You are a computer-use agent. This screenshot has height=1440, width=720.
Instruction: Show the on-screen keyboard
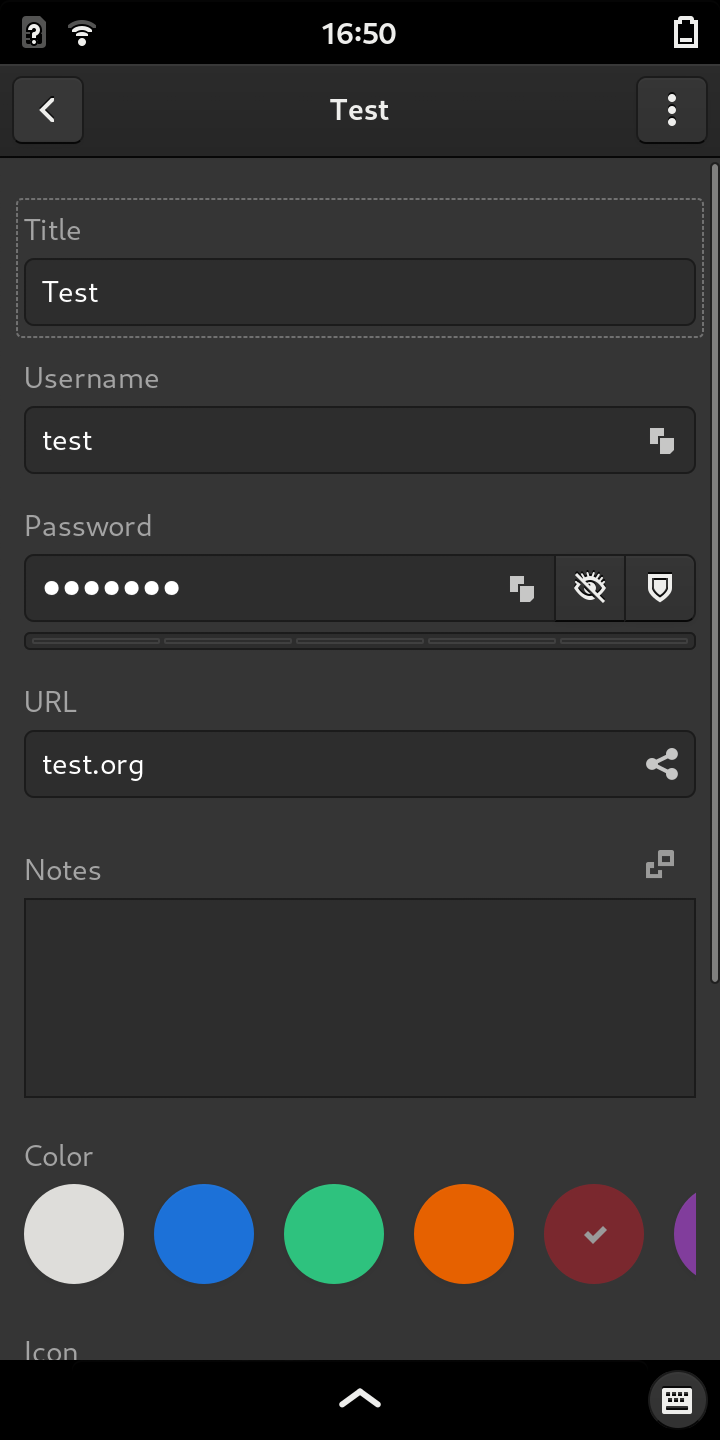point(677,1400)
